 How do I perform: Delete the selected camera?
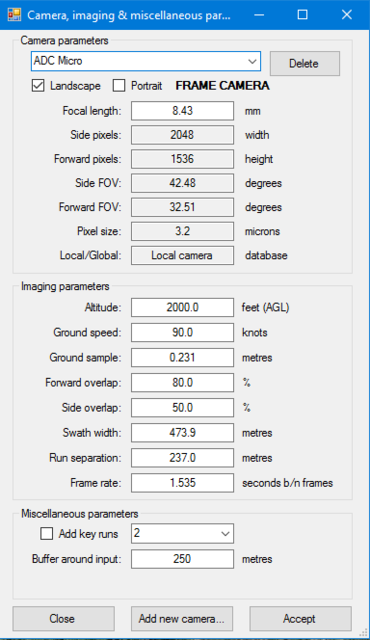click(x=305, y=63)
